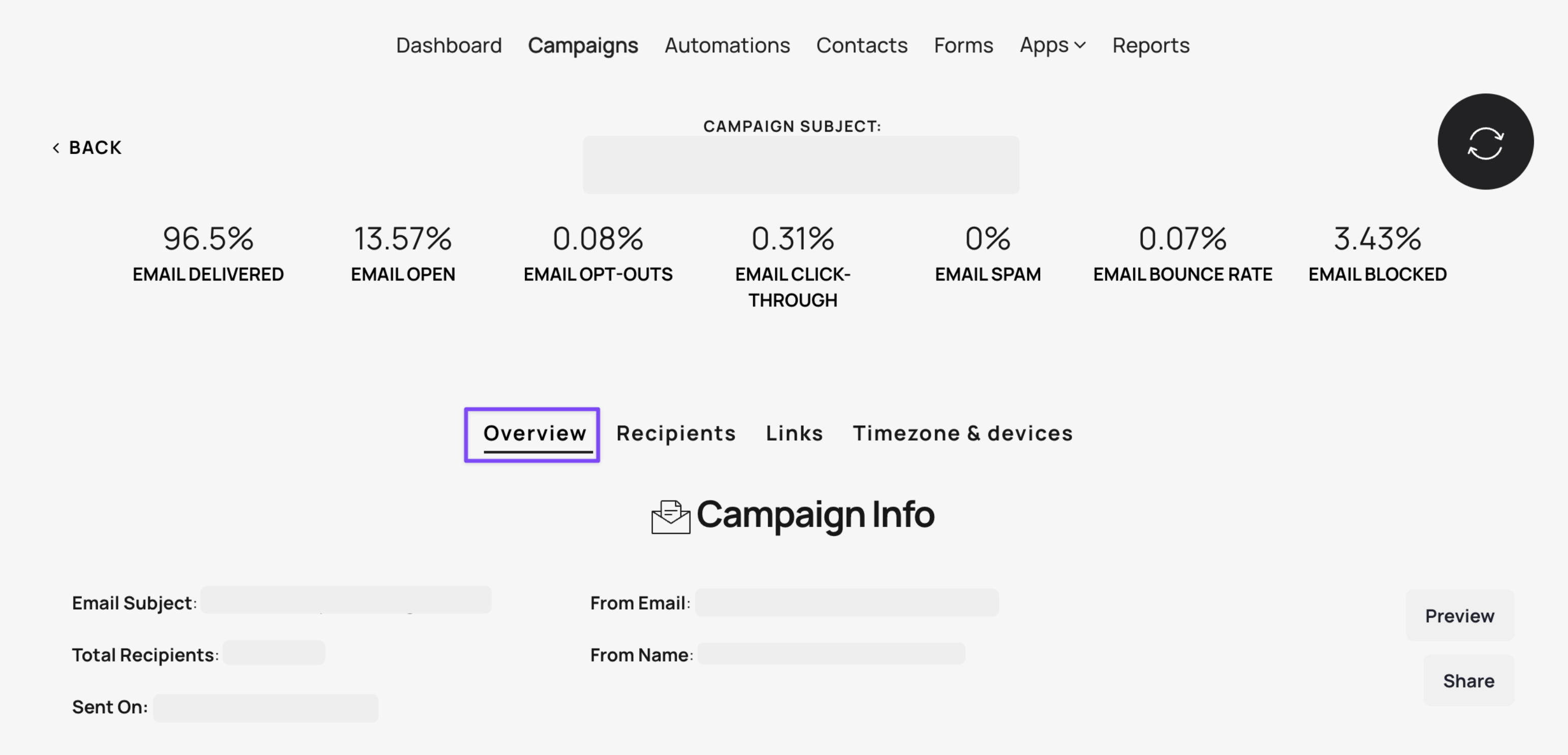The width and height of the screenshot is (1568, 755).
Task: Select Forms in the top navigation
Action: click(963, 45)
